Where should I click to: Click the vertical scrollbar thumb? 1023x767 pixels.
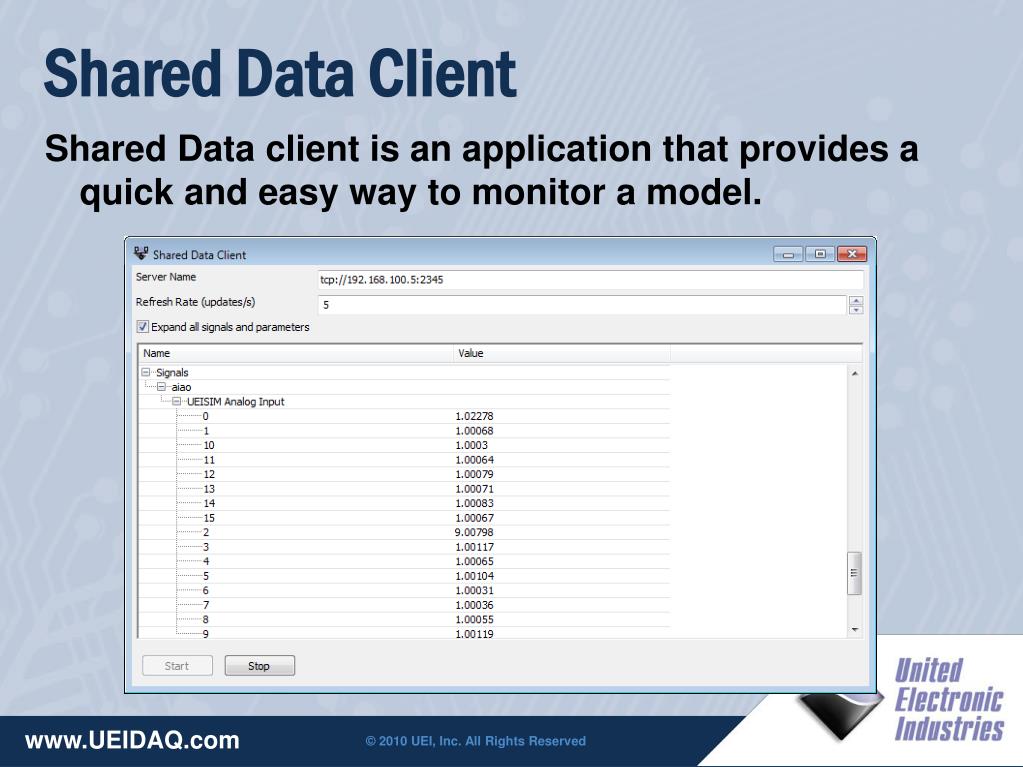855,573
